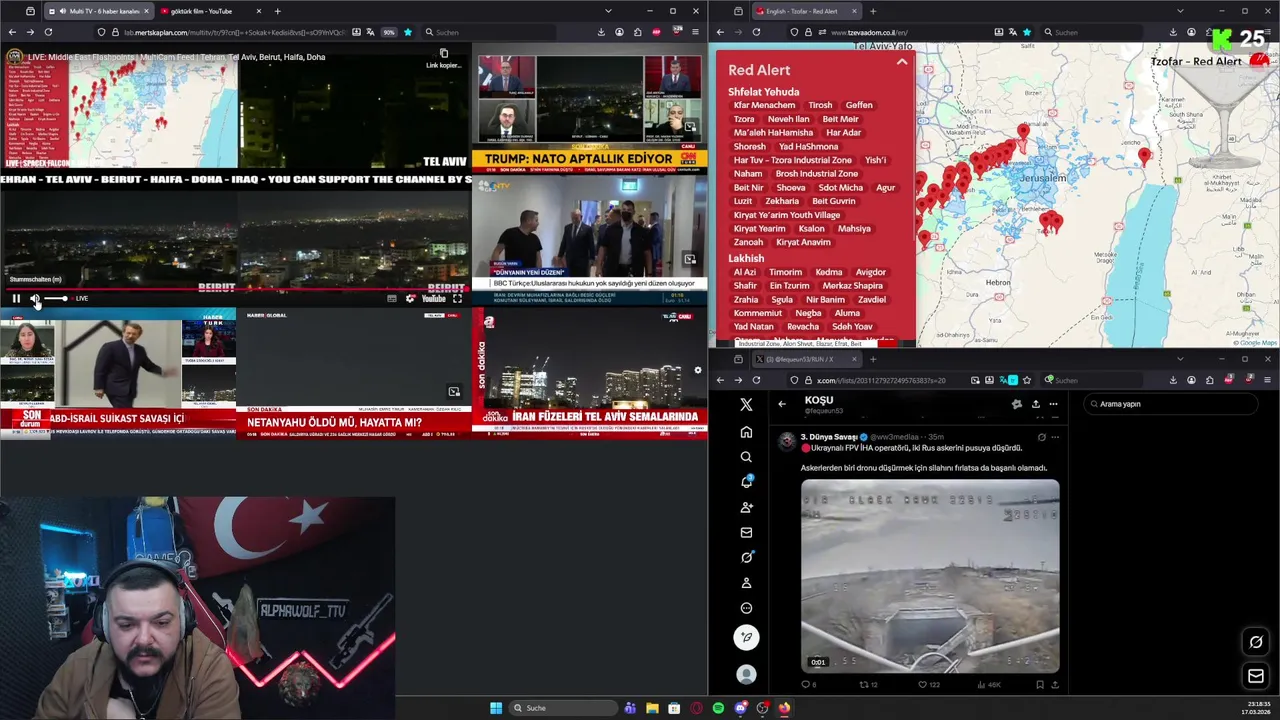This screenshot has height=720, width=1280.
Task: List all tabs dropdown in Tzofar window
Action: [1180, 11]
